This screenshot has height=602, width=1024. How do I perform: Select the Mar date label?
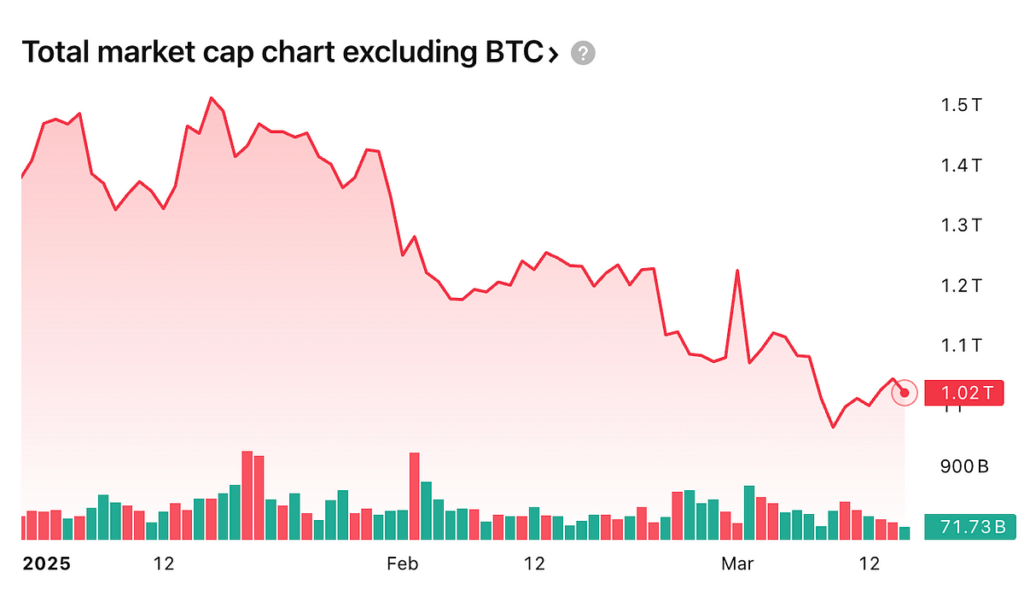737,564
